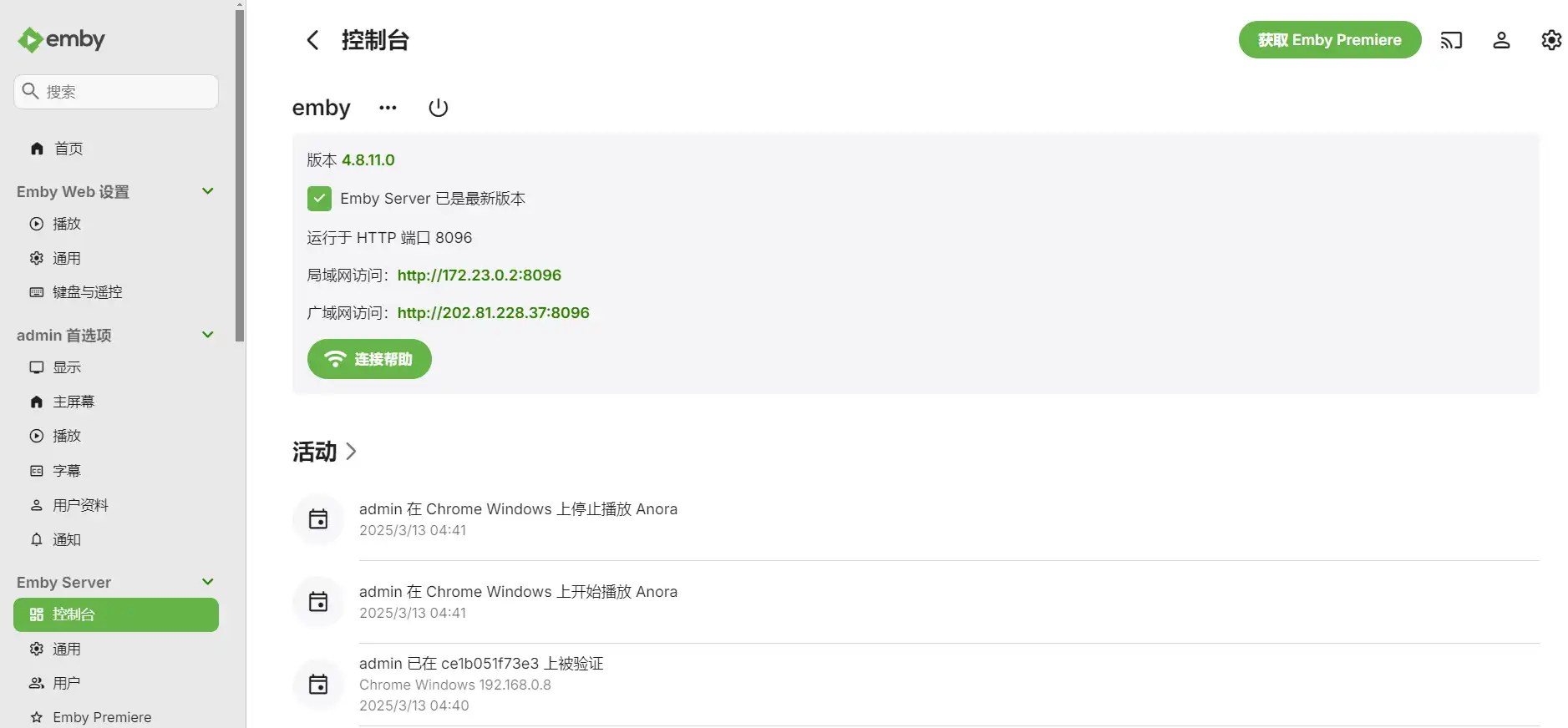Open the user profile icon menu
The width and height of the screenshot is (1568, 728).
1501,40
